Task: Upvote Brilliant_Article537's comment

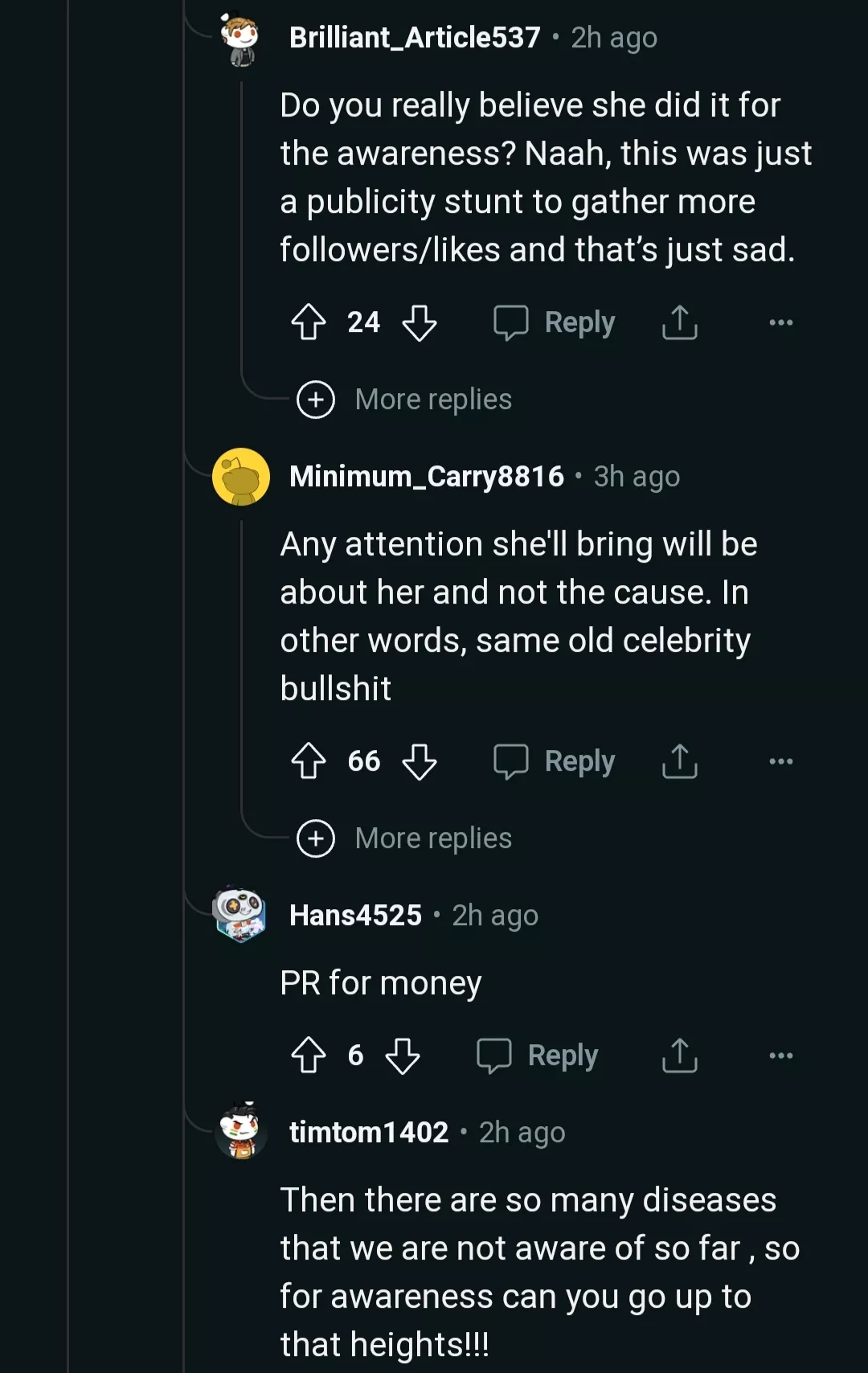Action: point(309,323)
